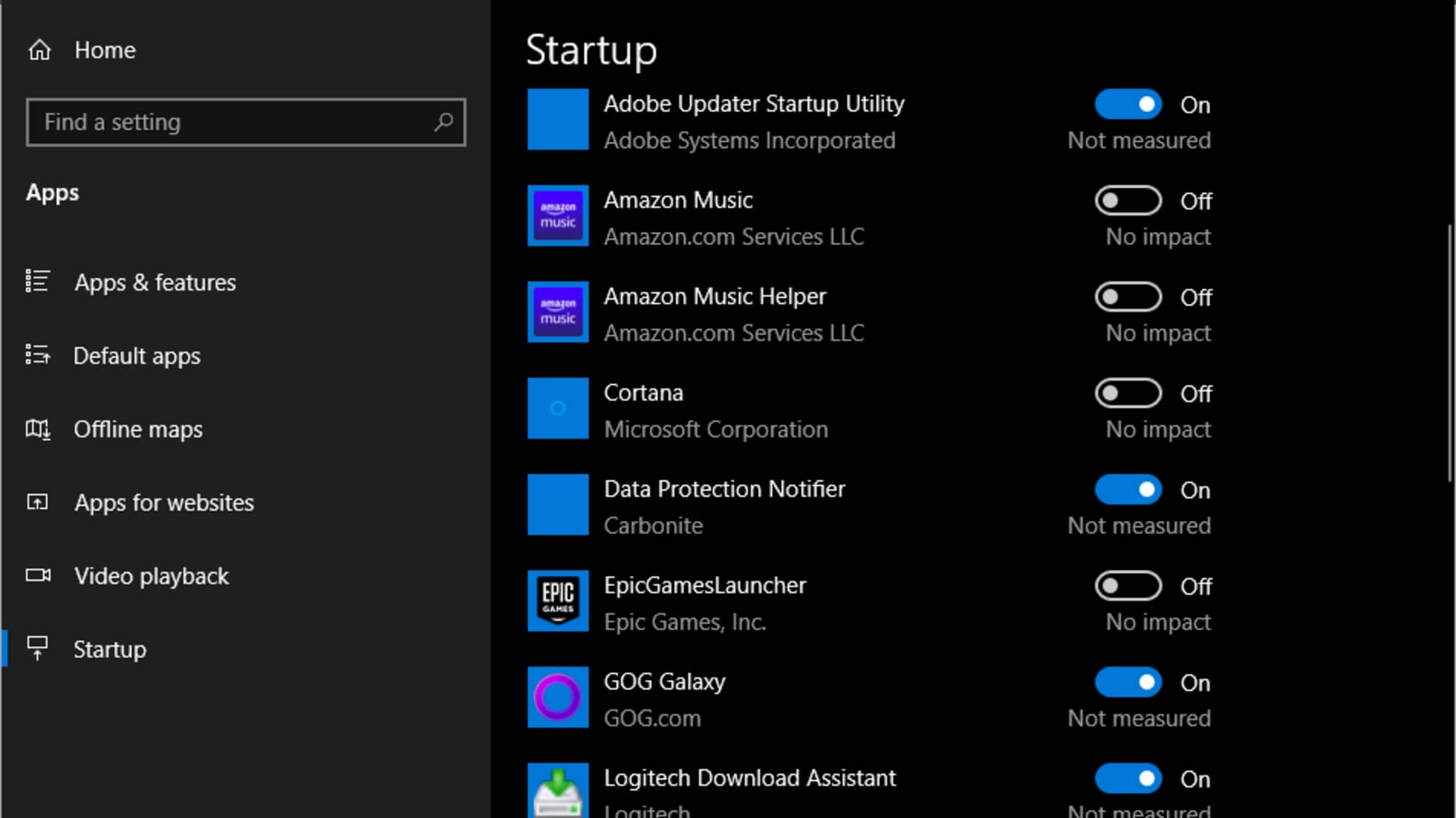Enable the Amazon Music startup toggle
This screenshot has height=818, width=1456.
(x=1128, y=201)
